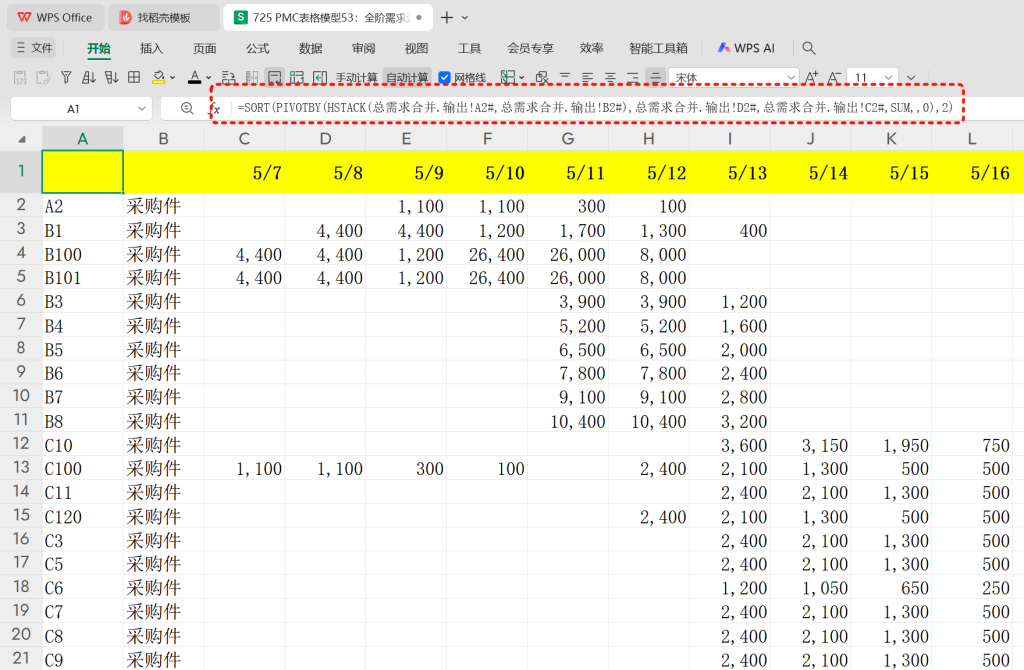
Task: Select row header 12
Action: point(21,444)
